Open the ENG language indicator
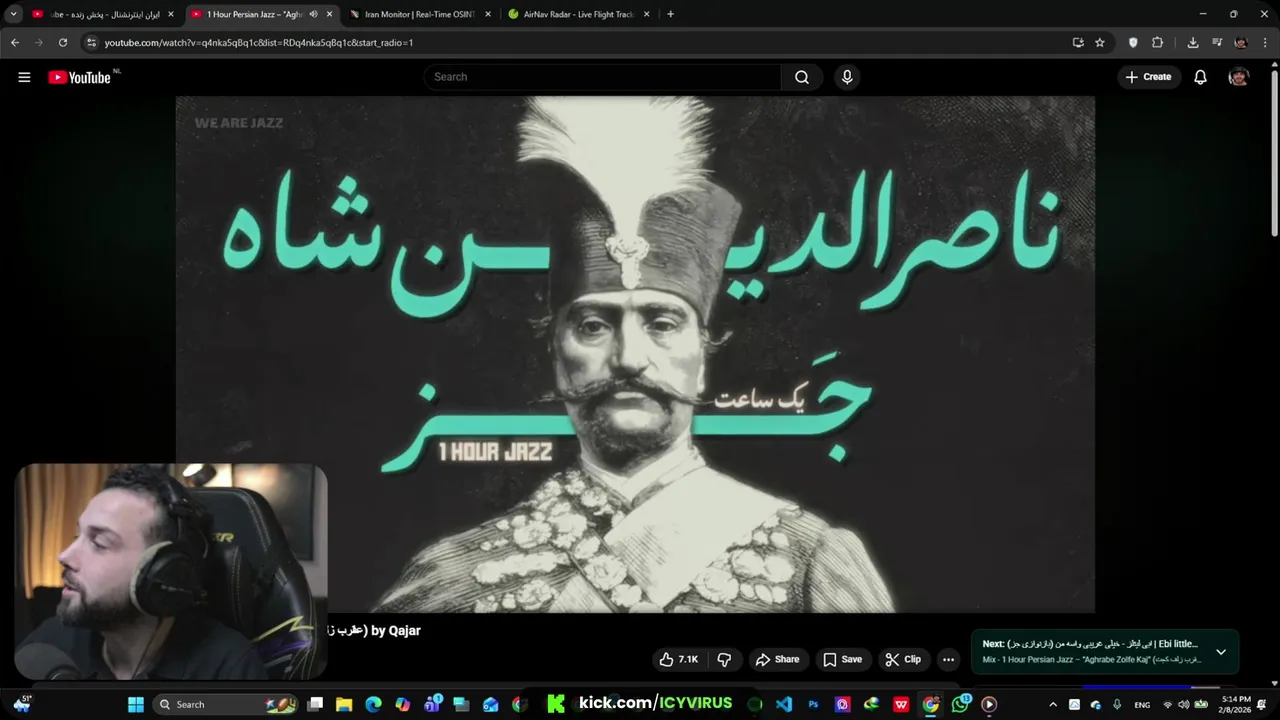Screen dimensions: 1280x720 click(1142, 705)
